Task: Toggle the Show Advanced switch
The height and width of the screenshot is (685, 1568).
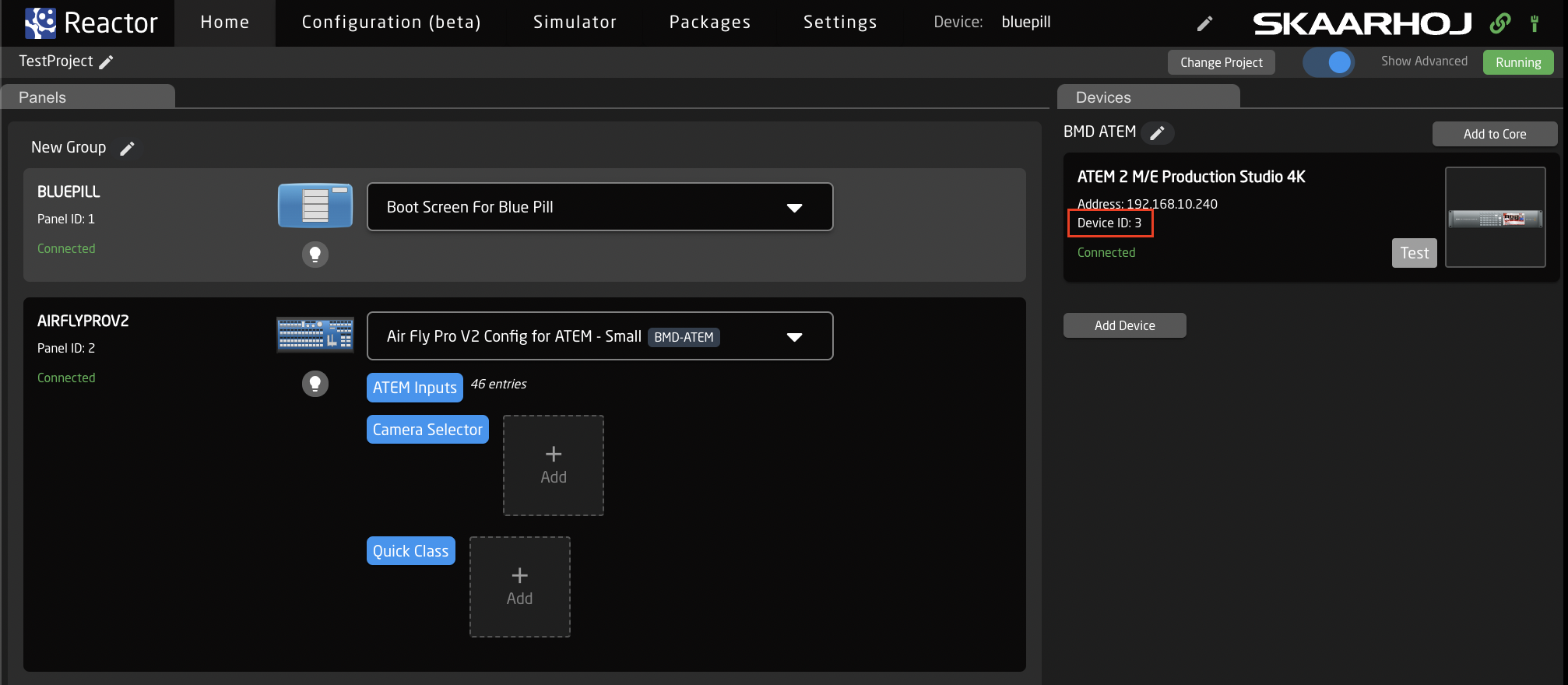Action: (x=1329, y=62)
